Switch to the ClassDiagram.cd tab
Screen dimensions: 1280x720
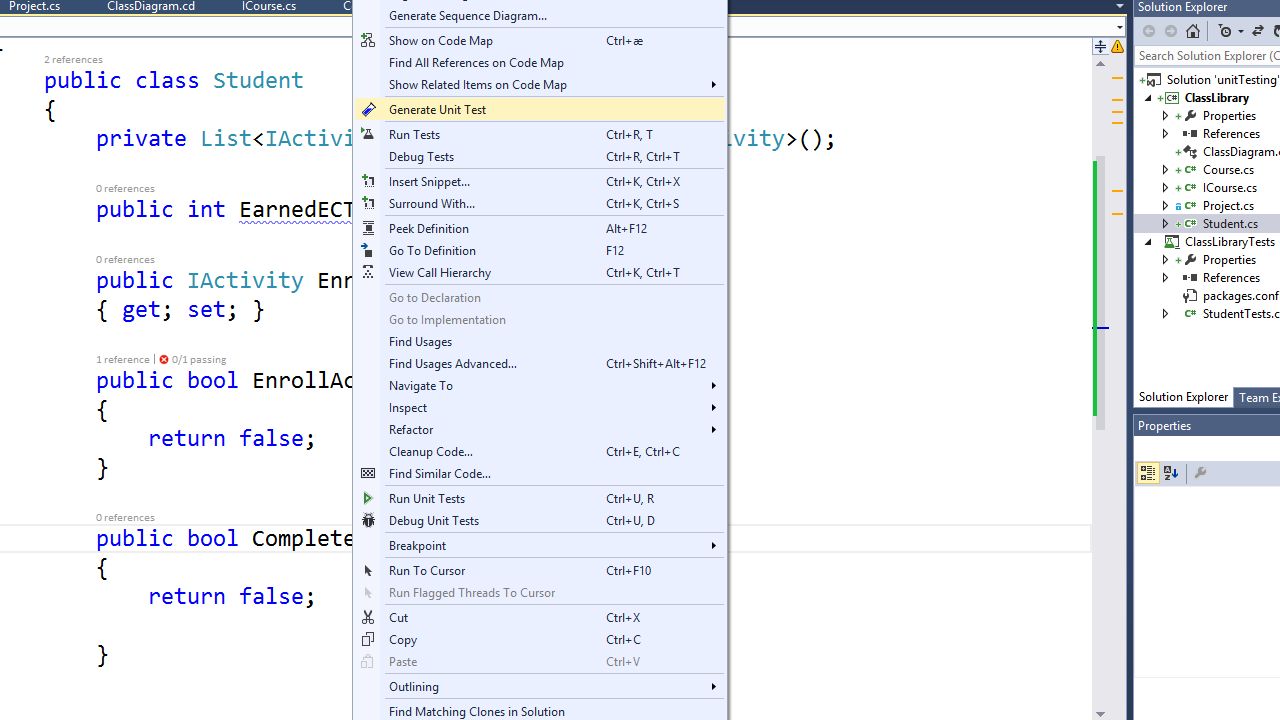[x=151, y=6]
